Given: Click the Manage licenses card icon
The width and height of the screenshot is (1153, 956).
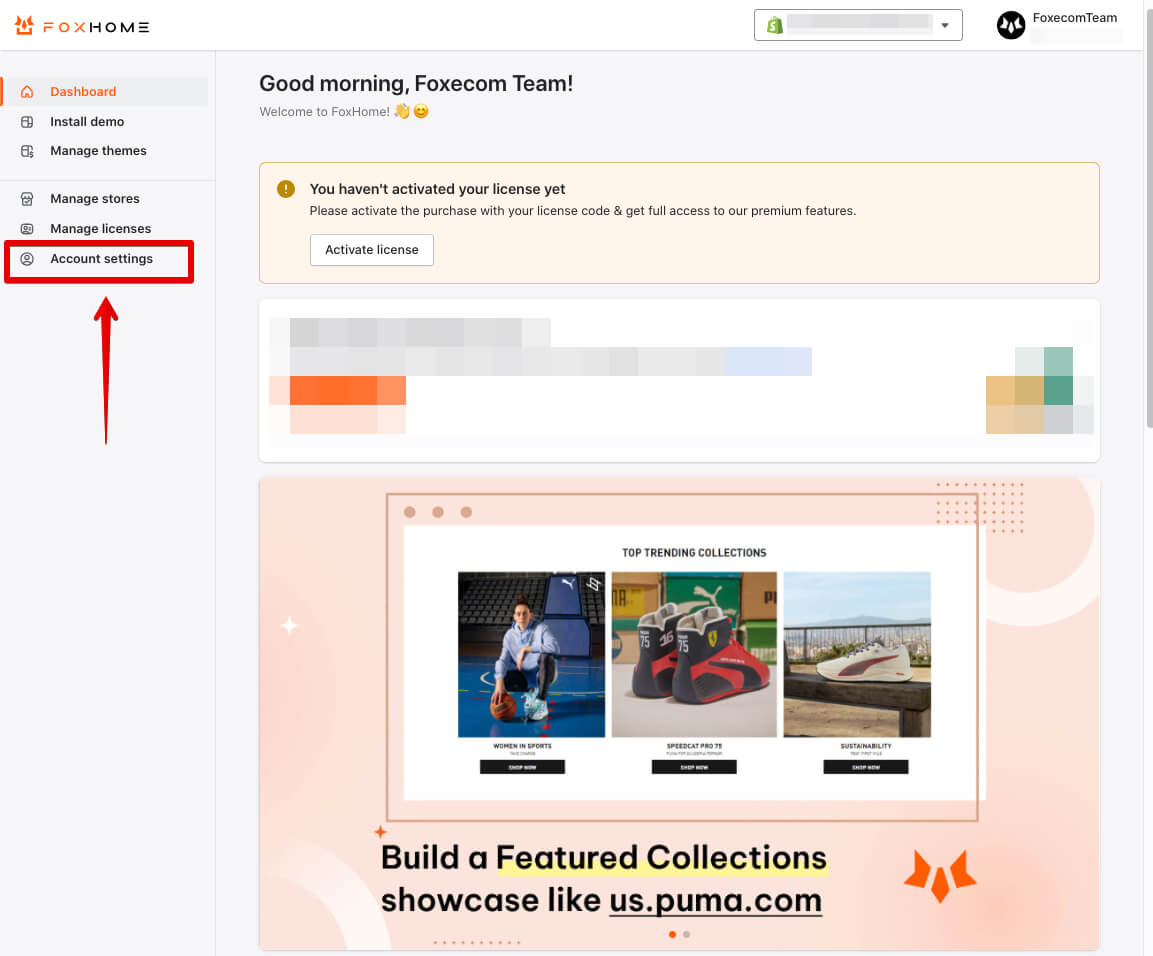Looking at the screenshot, I should click(27, 229).
